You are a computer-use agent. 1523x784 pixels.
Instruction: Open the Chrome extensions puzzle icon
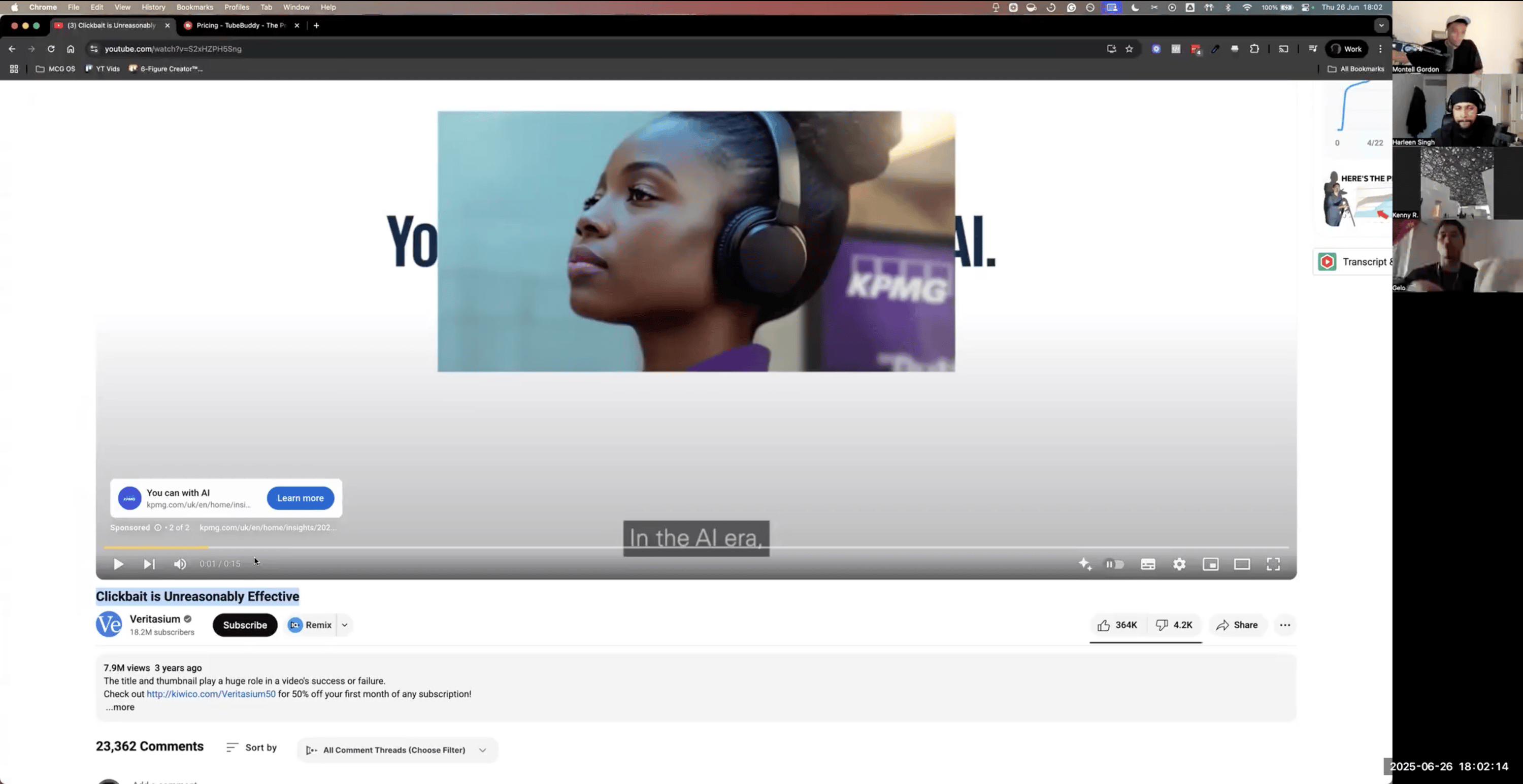coord(1254,49)
